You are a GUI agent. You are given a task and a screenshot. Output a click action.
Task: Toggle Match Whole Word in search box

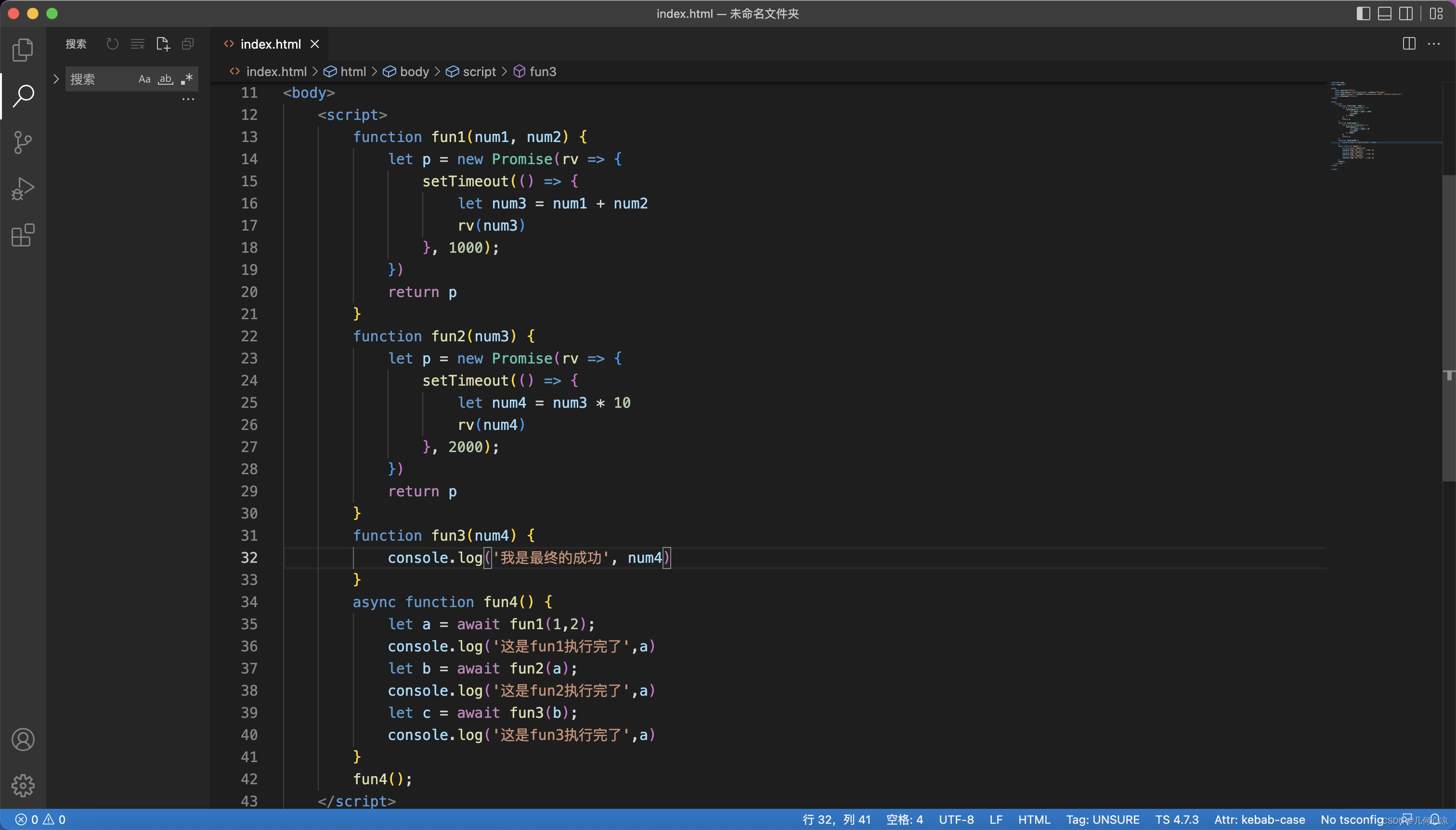(x=165, y=79)
